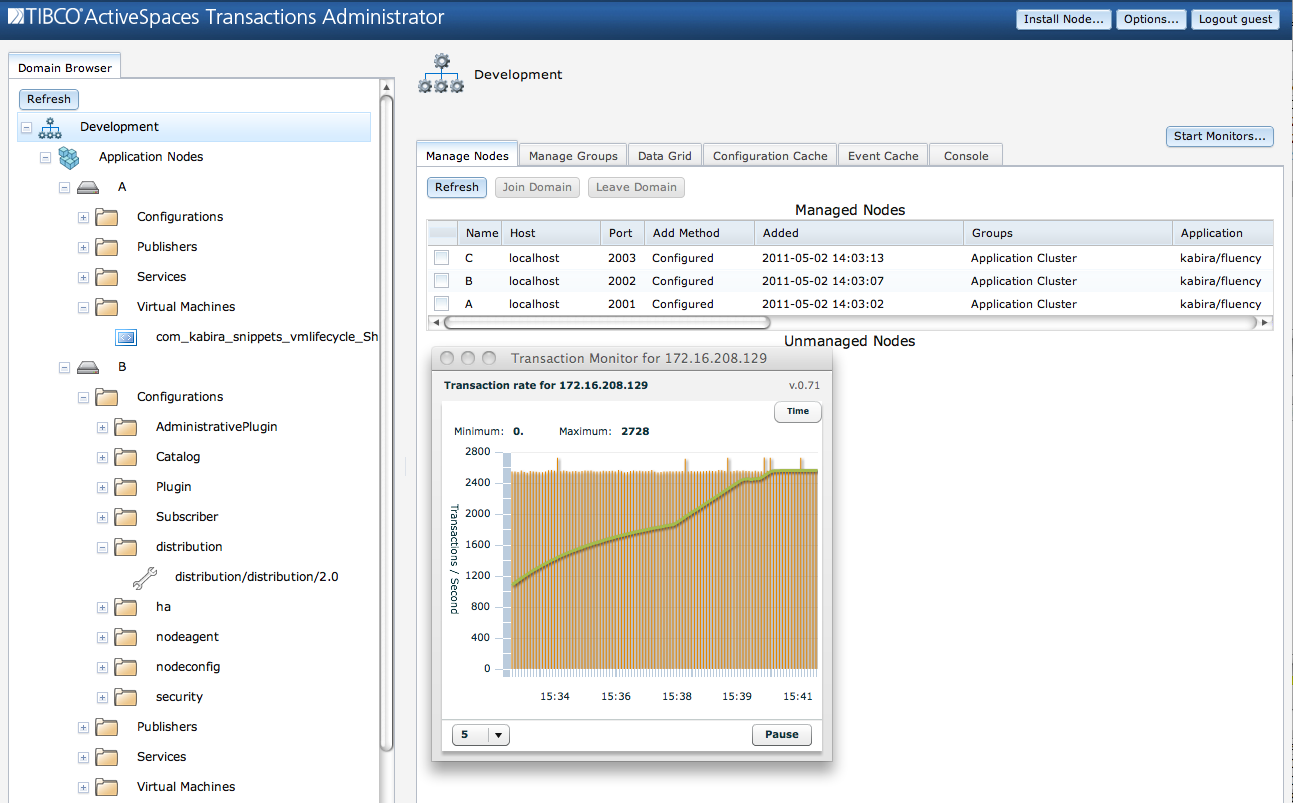
Task: Click the security folder icon
Action: tap(126, 697)
